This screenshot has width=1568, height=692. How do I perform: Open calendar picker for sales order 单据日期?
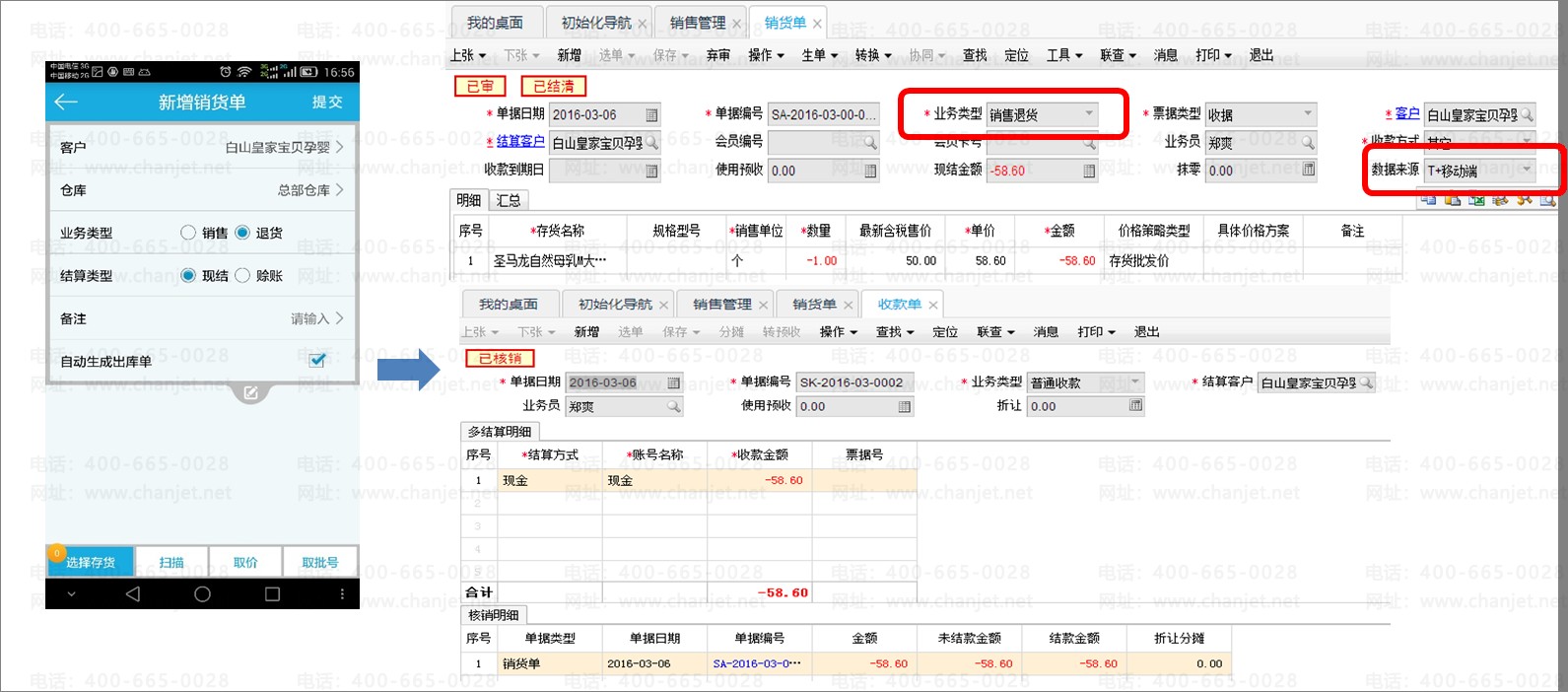point(651,115)
